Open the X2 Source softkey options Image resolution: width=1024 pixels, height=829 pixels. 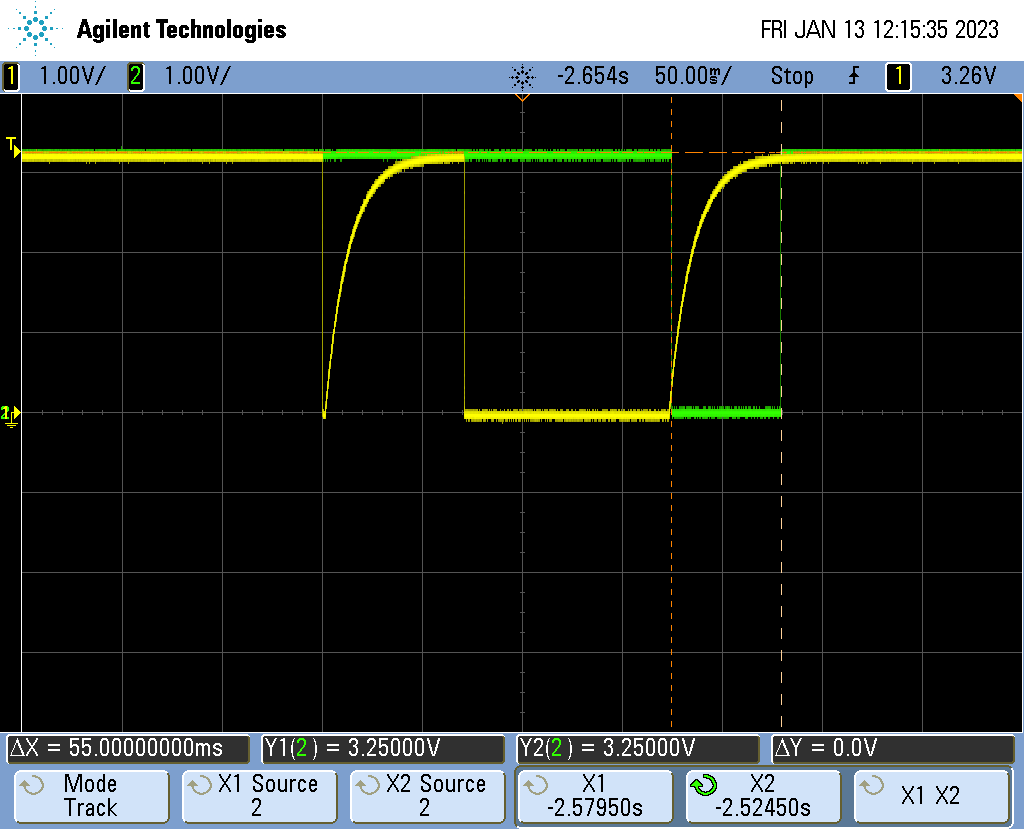click(424, 796)
